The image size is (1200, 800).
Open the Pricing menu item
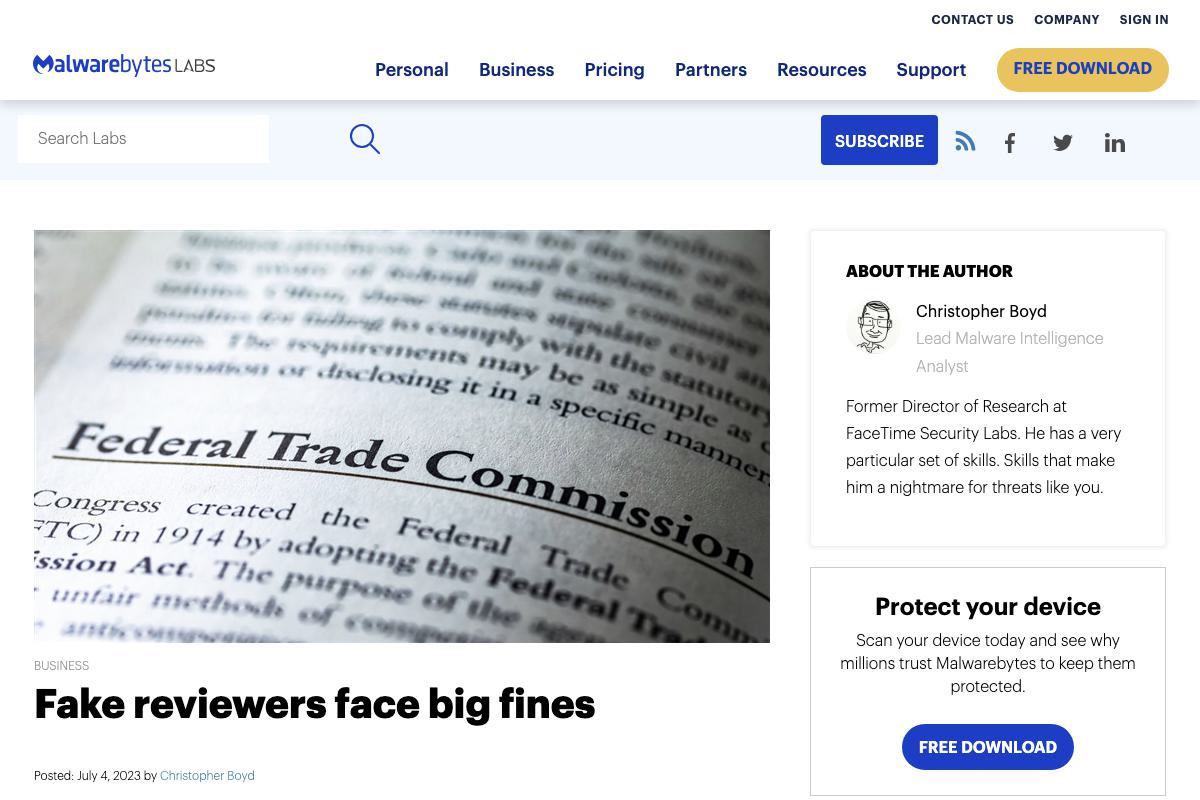pyautogui.click(x=614, y=70)
